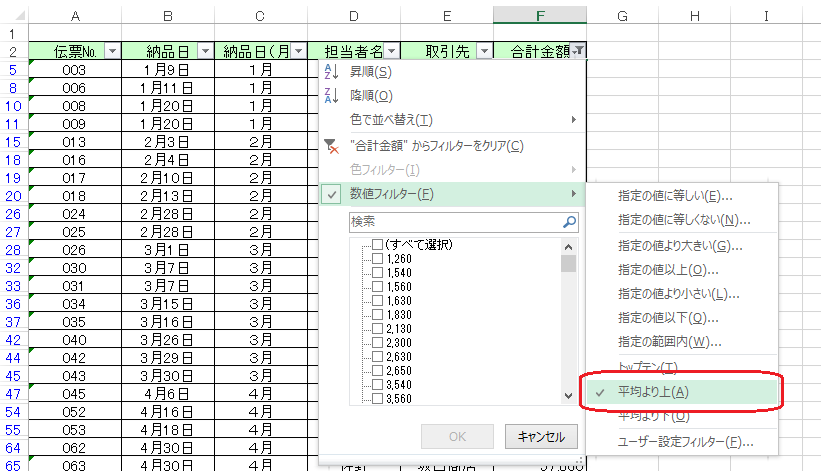Check the 1,540 value checkbox
The width and height of the screenshot is (821, 471).
pos(378,273)
